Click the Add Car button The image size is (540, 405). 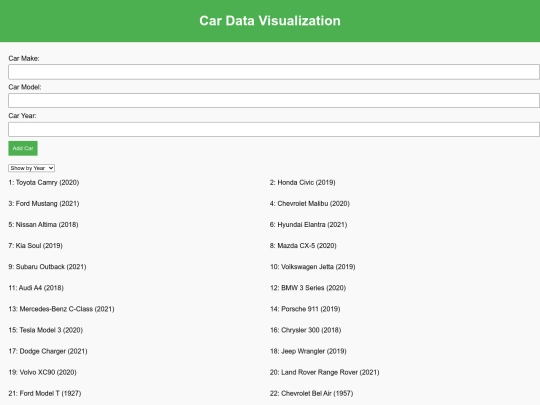pyautogui.click(x=23, y=148)
